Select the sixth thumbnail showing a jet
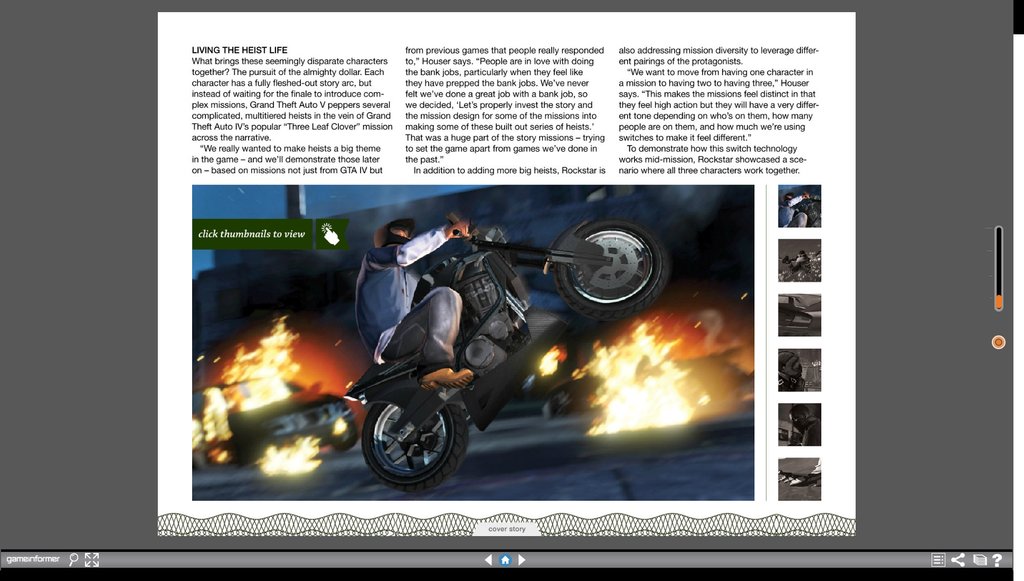Screen dimensions: 1024x581 click(x=799, y=479)
